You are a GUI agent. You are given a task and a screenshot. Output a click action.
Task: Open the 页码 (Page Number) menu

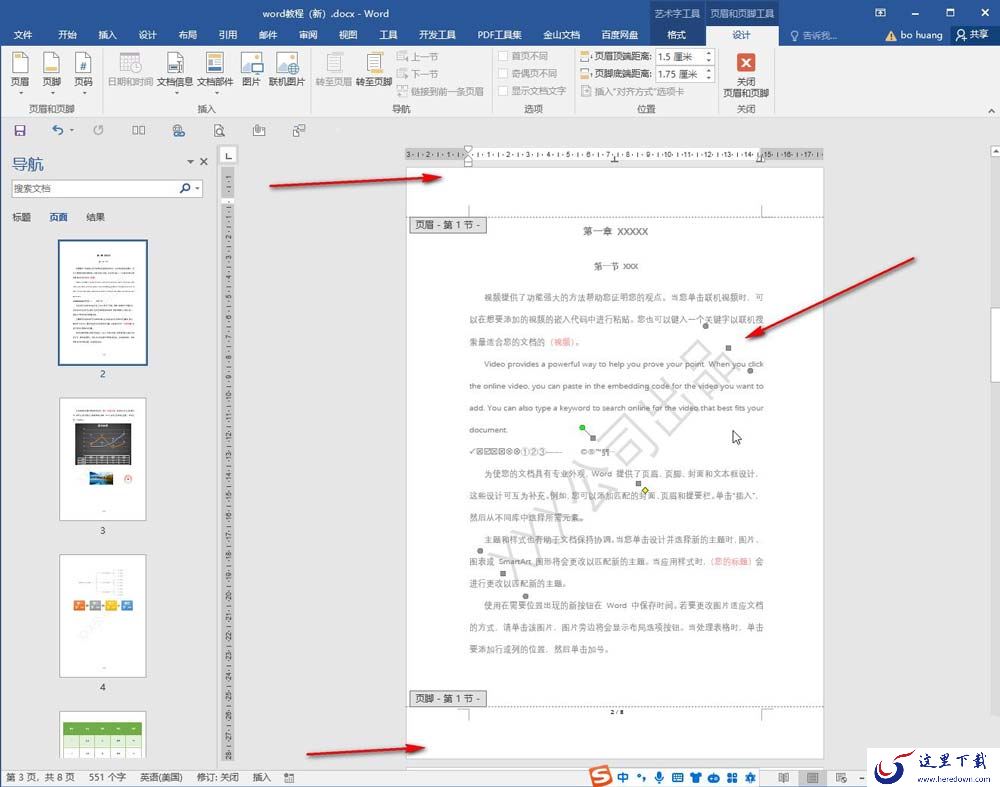pos(83,71)
